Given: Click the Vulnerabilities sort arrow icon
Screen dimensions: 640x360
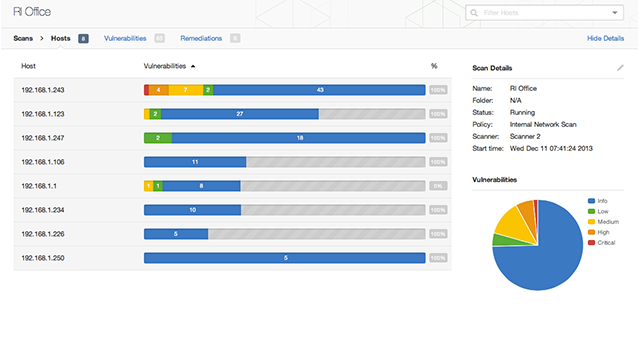Looking at the screenshot, I should pos(193,66).
